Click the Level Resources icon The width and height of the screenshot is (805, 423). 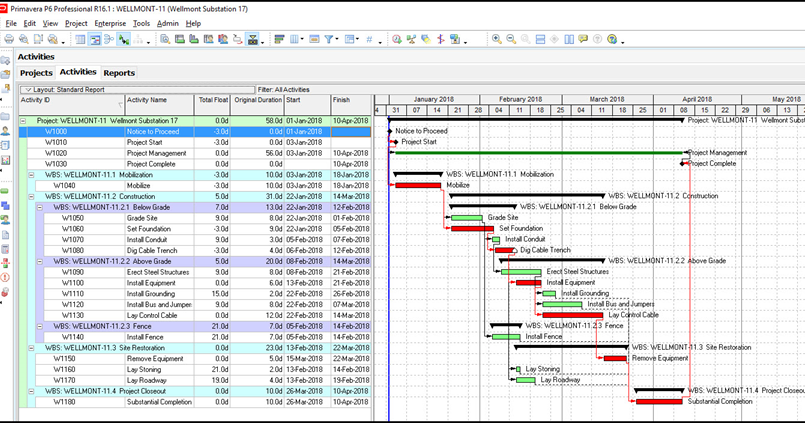pyautogui.click(x=412, y=40)
